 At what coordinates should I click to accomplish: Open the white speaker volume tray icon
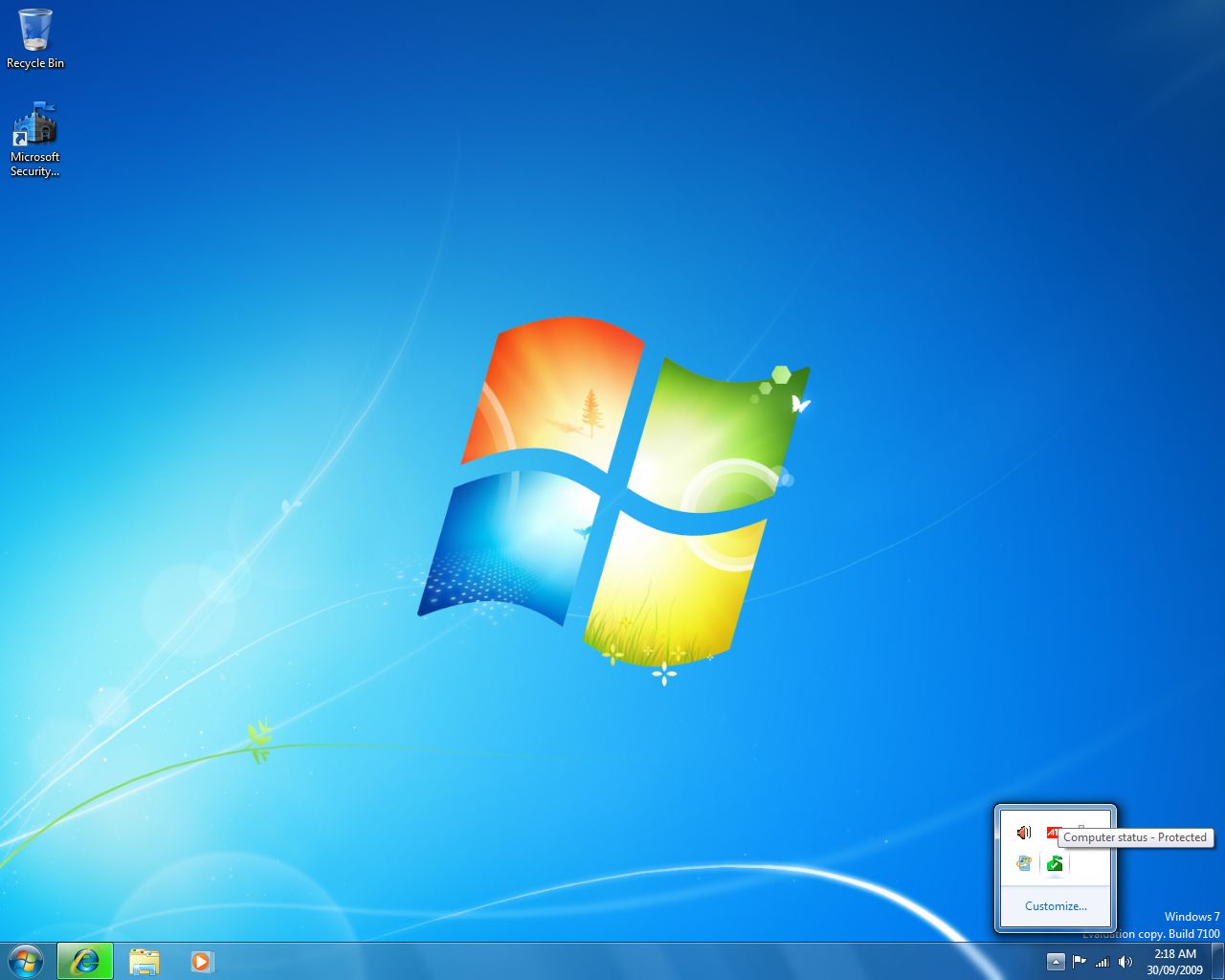[1125, 962]
